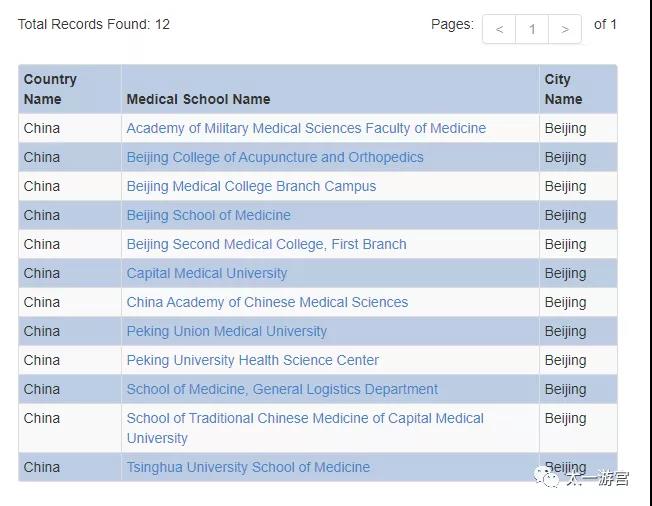Open Beijing Medical College Branch Campus link
The image size is (652, 506).
251,186
